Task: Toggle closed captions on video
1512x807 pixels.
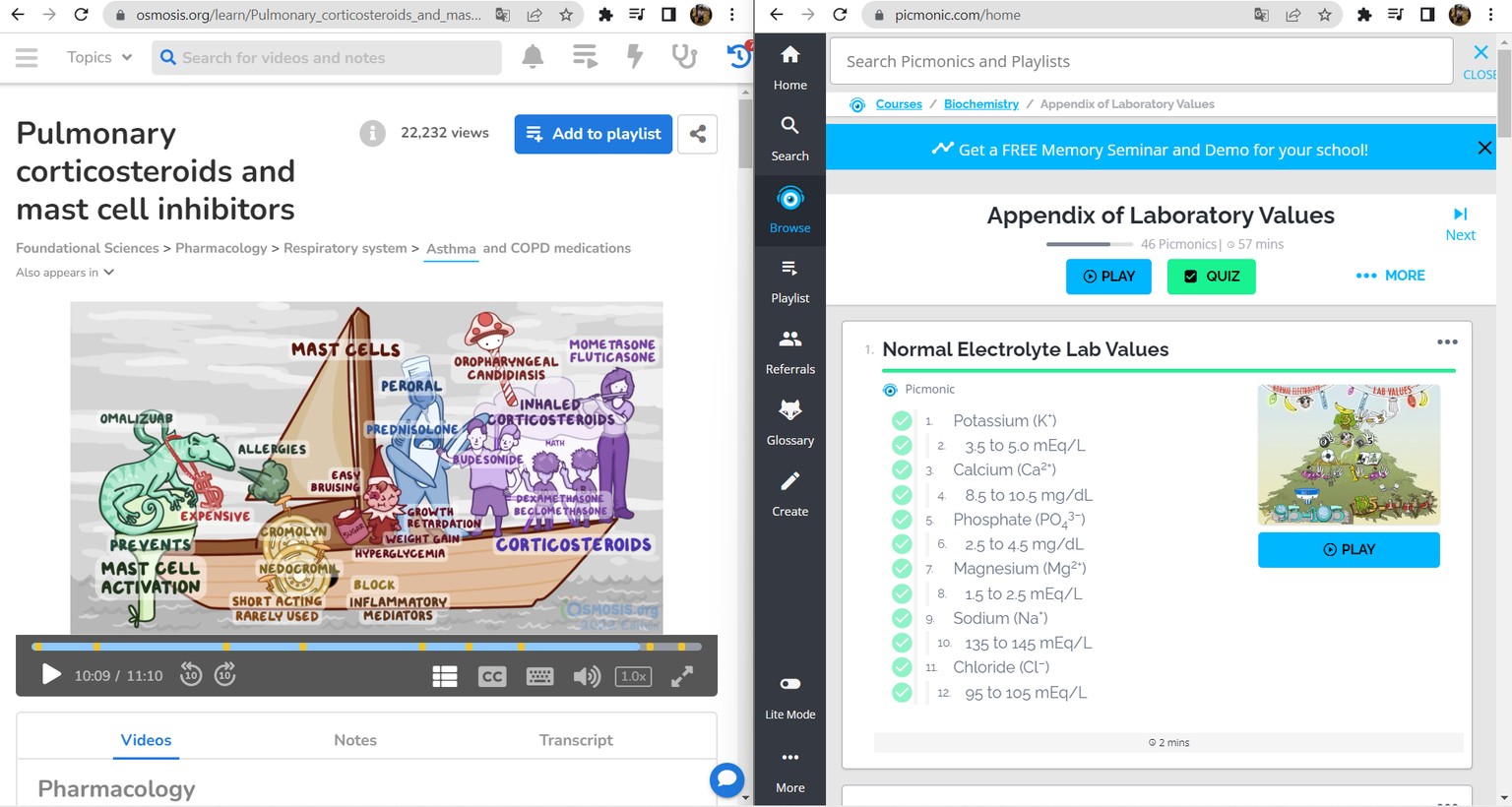Action: click(492, 676)
